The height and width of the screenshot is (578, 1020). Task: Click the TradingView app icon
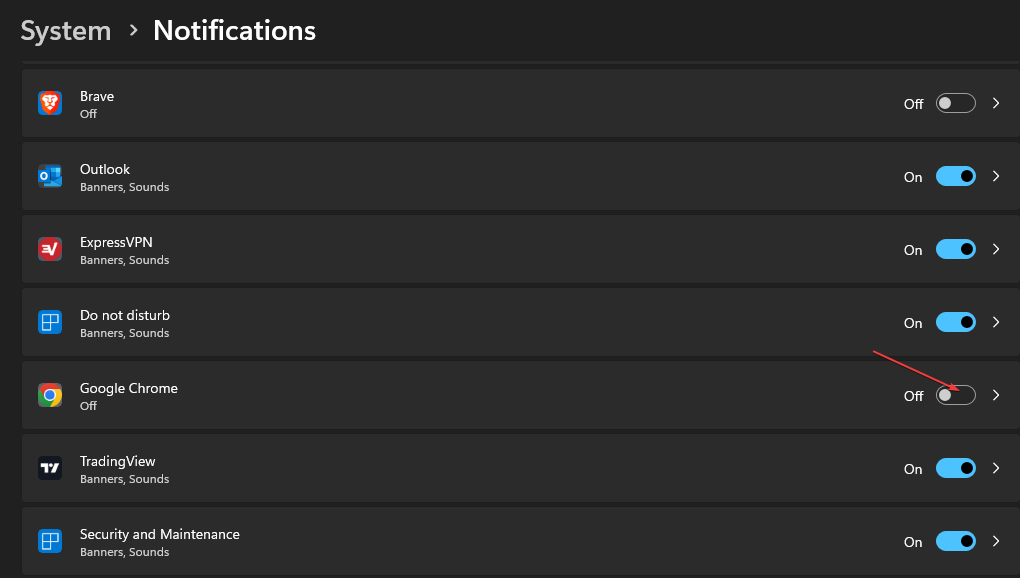point(50,468)
